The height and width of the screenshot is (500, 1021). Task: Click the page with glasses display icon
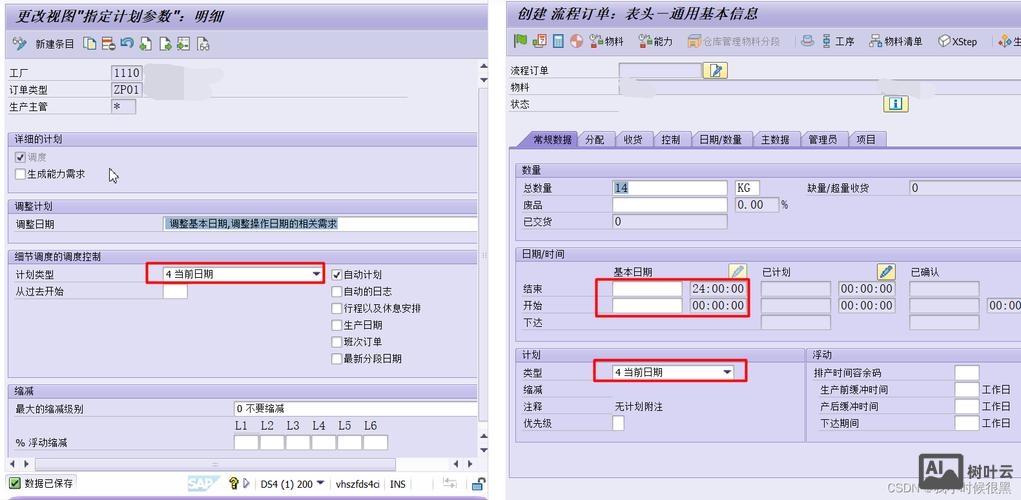pos(204,44)
